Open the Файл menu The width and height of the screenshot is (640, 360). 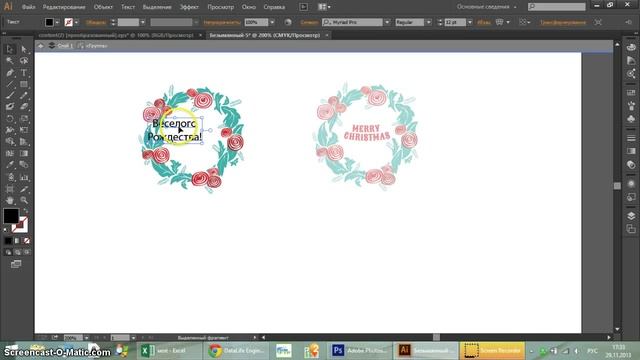(28, 7)
